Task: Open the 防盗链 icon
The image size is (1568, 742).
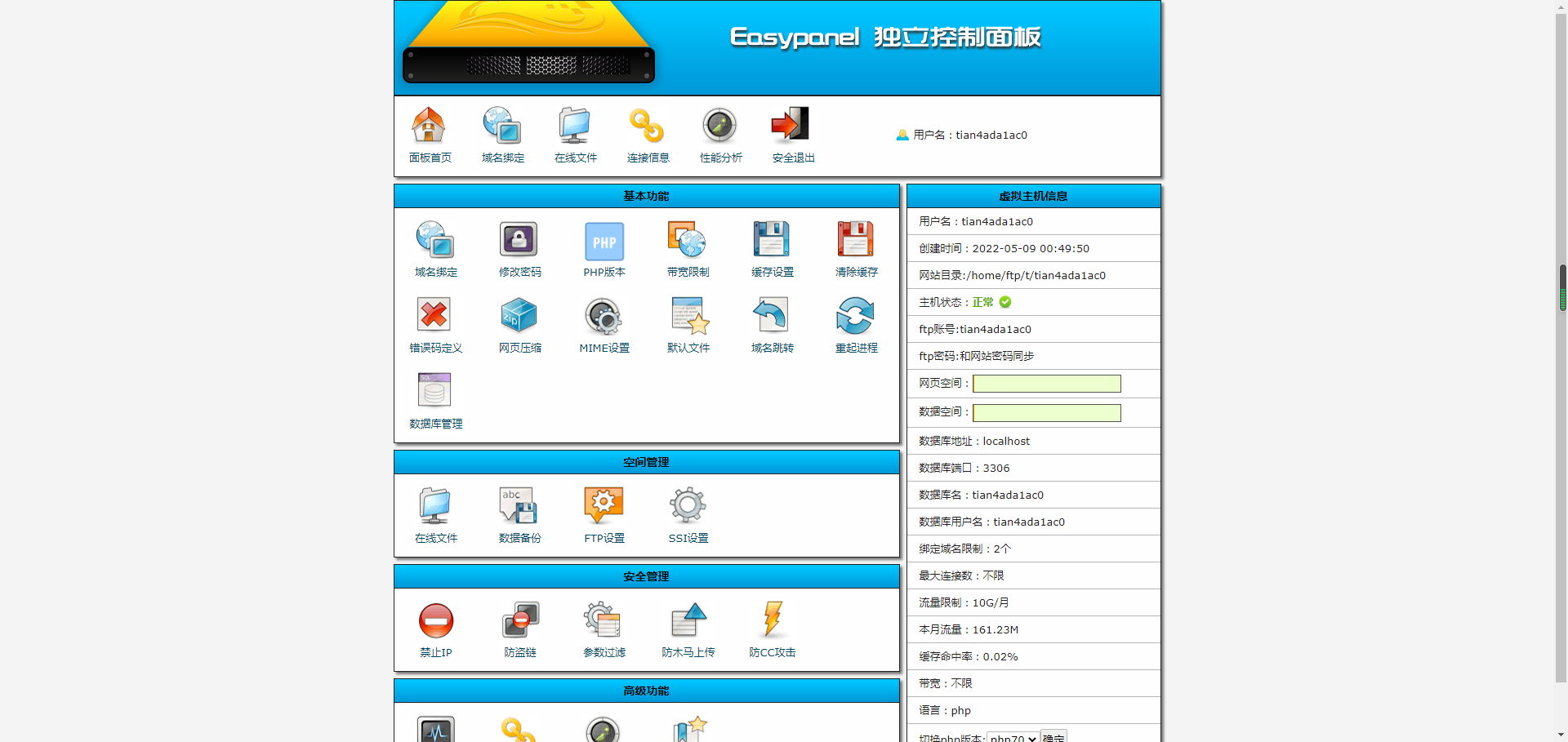Action: 519,620
